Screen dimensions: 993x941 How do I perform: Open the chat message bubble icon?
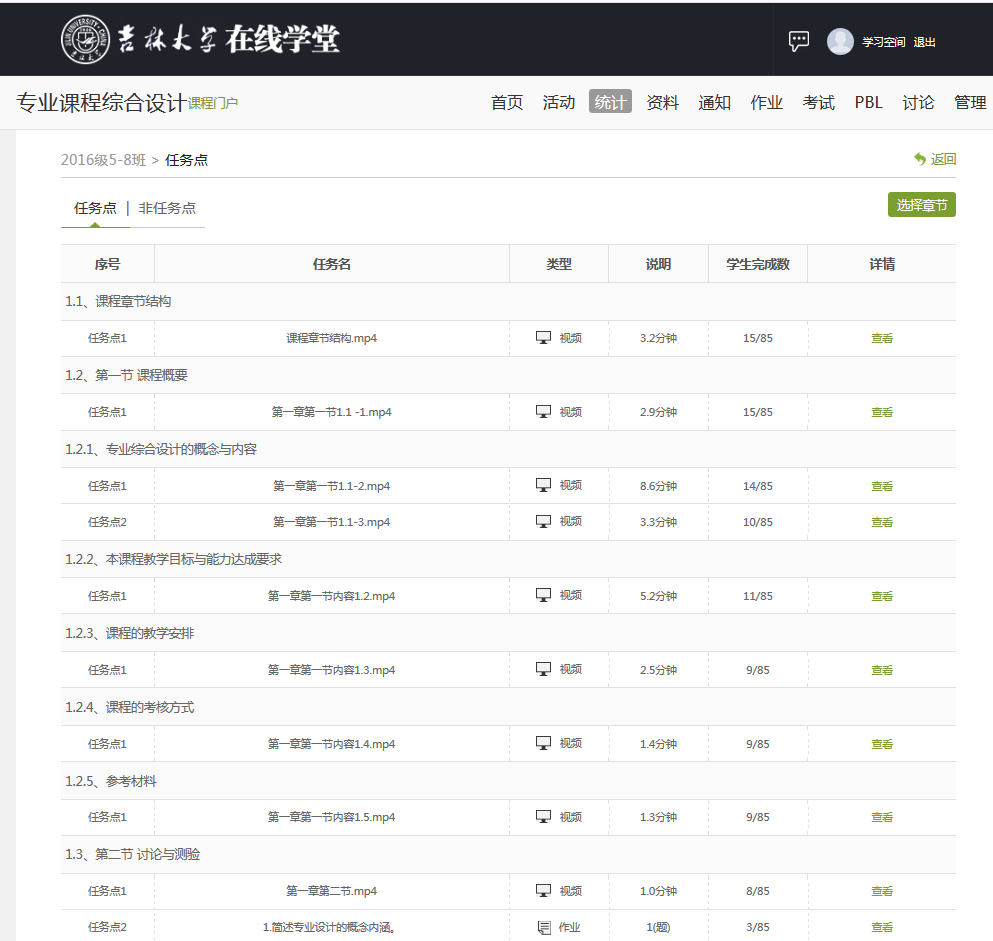click(x=799, y=41)
